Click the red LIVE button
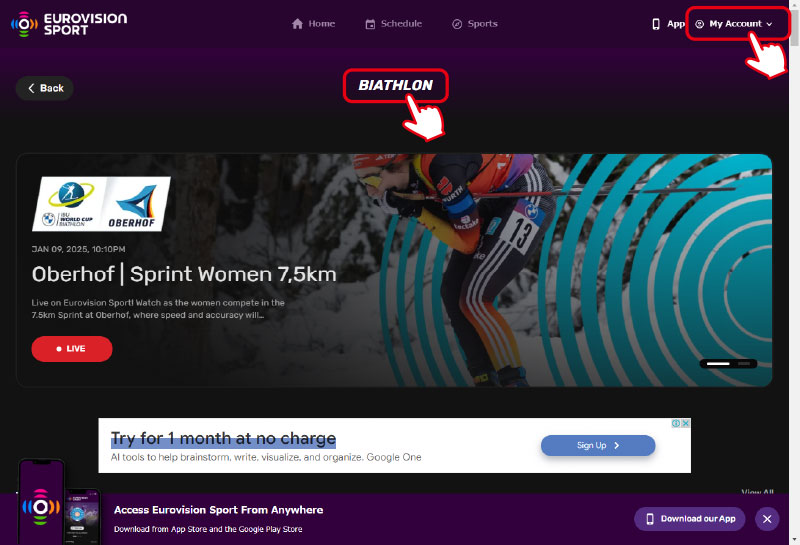This screenshot has height=545, width=800. coord(72,349)
